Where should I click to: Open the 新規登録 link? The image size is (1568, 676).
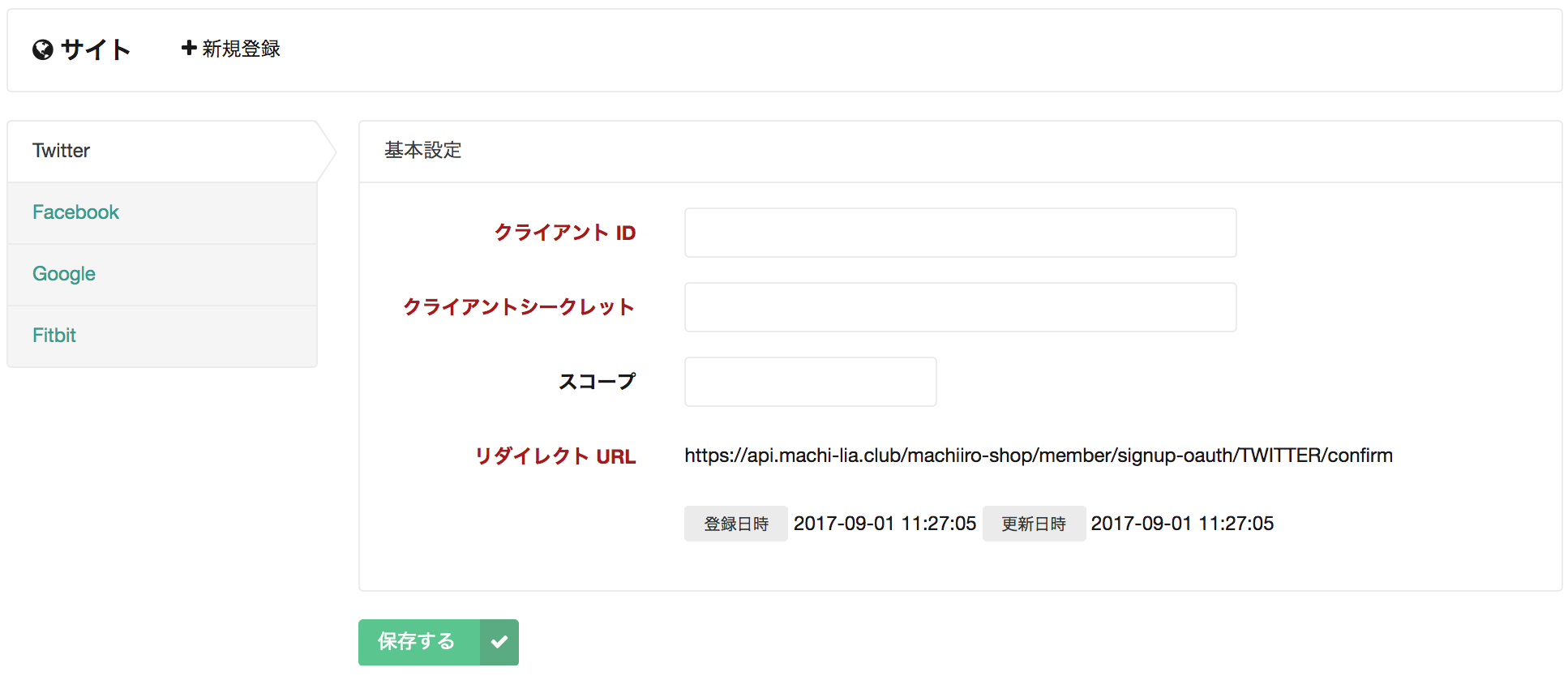[231, 49]
